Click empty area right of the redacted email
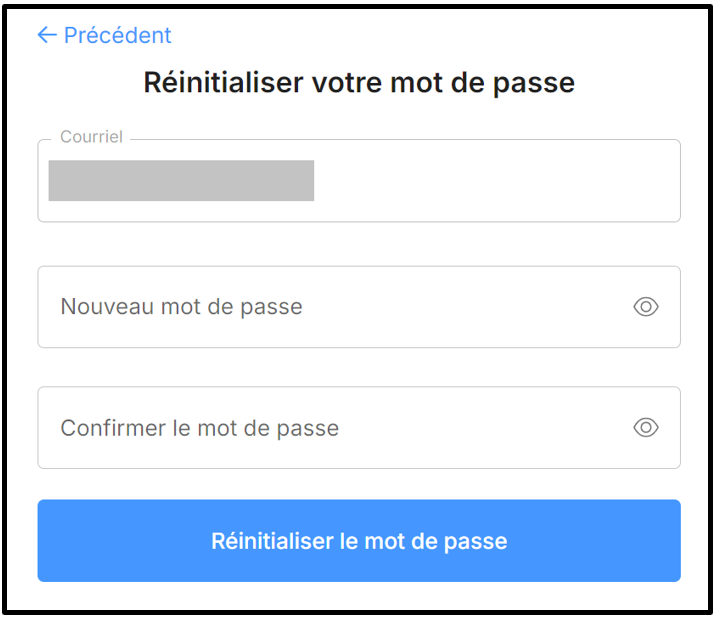Image resolution: width=717 pixels, height=617 pixels. pyautogui.click(x=500, y=181)
